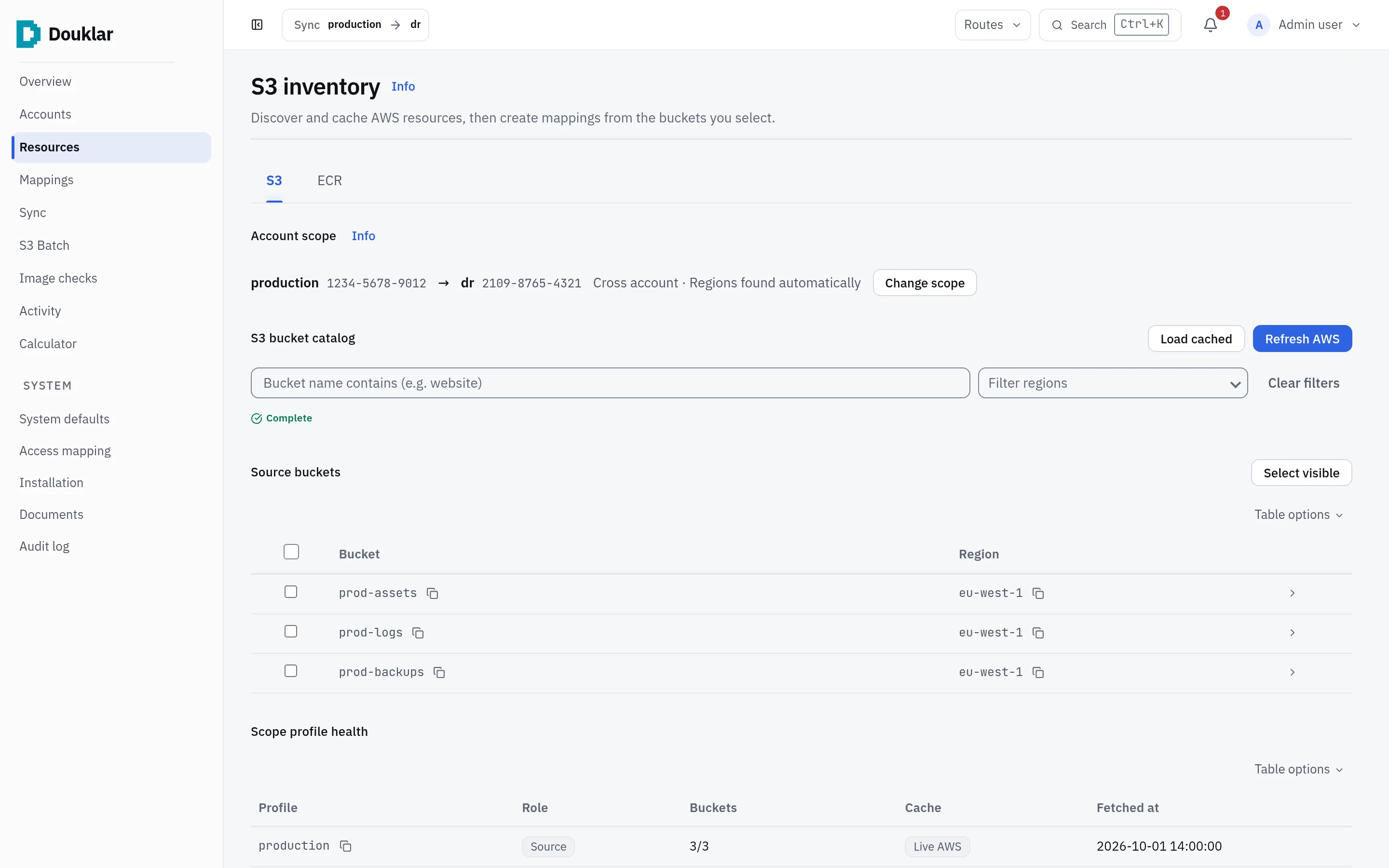1389x868 pixels.
Task: Copy the production profile name
Action: (345, 846)
